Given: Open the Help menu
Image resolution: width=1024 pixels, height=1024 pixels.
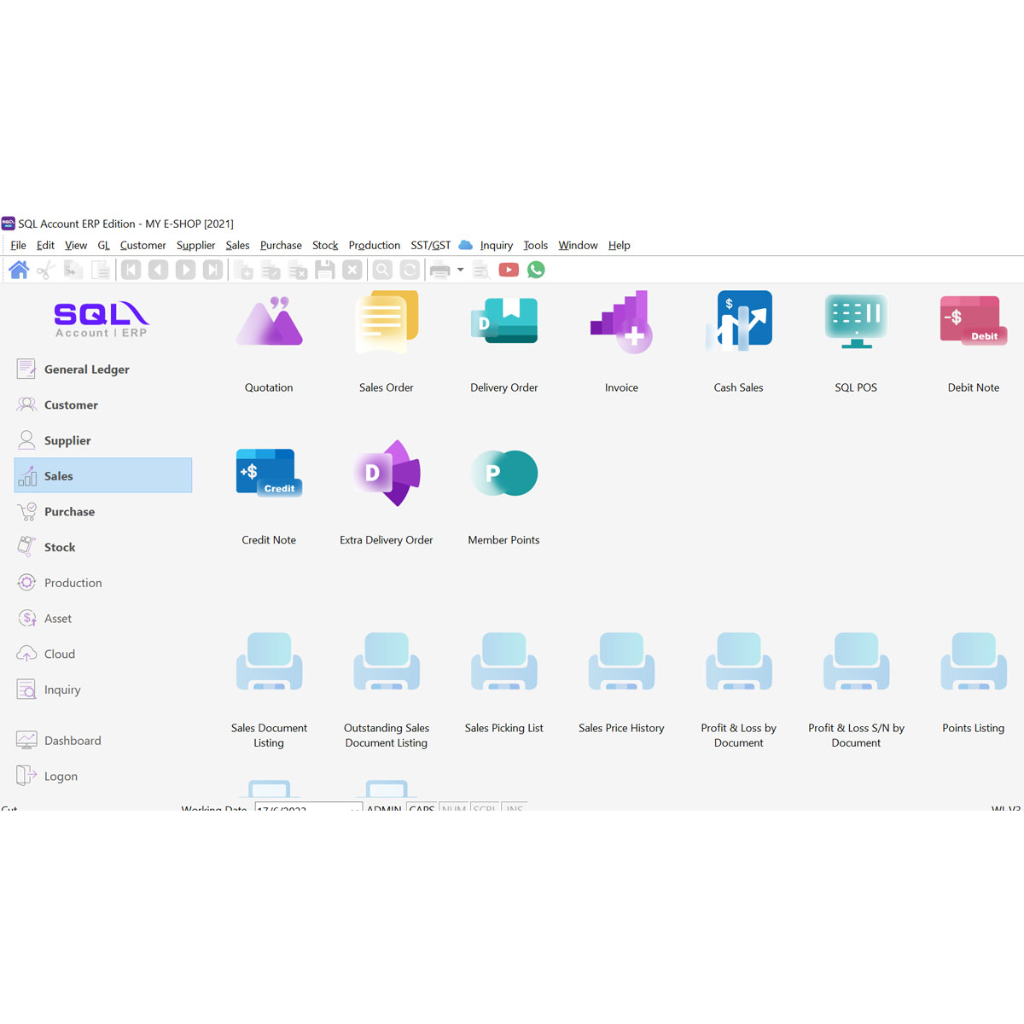Looking at the screenshot, I should (619, 246).
